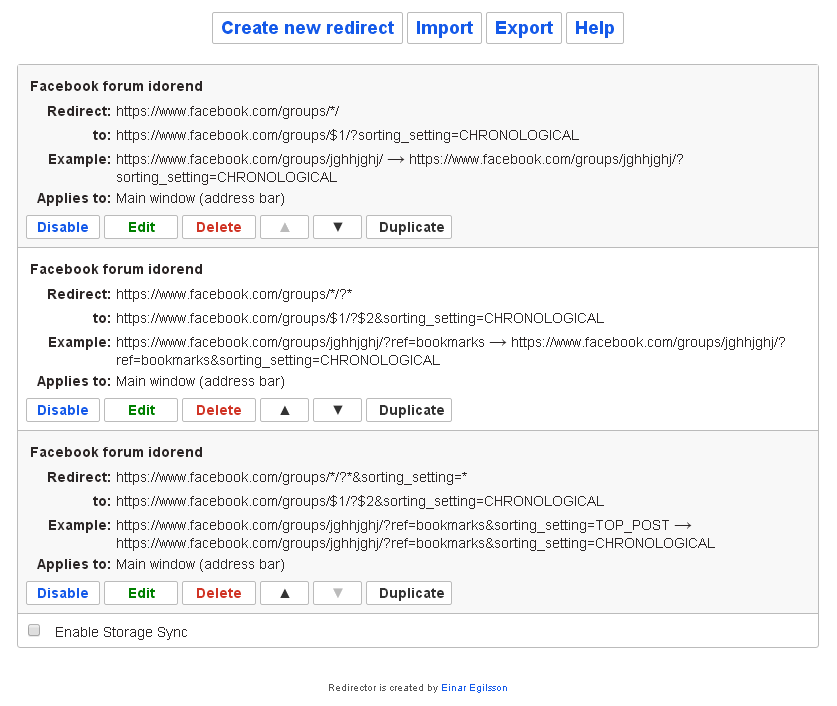Duplicate the first Facebook redirect
Viewport: 837px width, 706px height.
409,227
